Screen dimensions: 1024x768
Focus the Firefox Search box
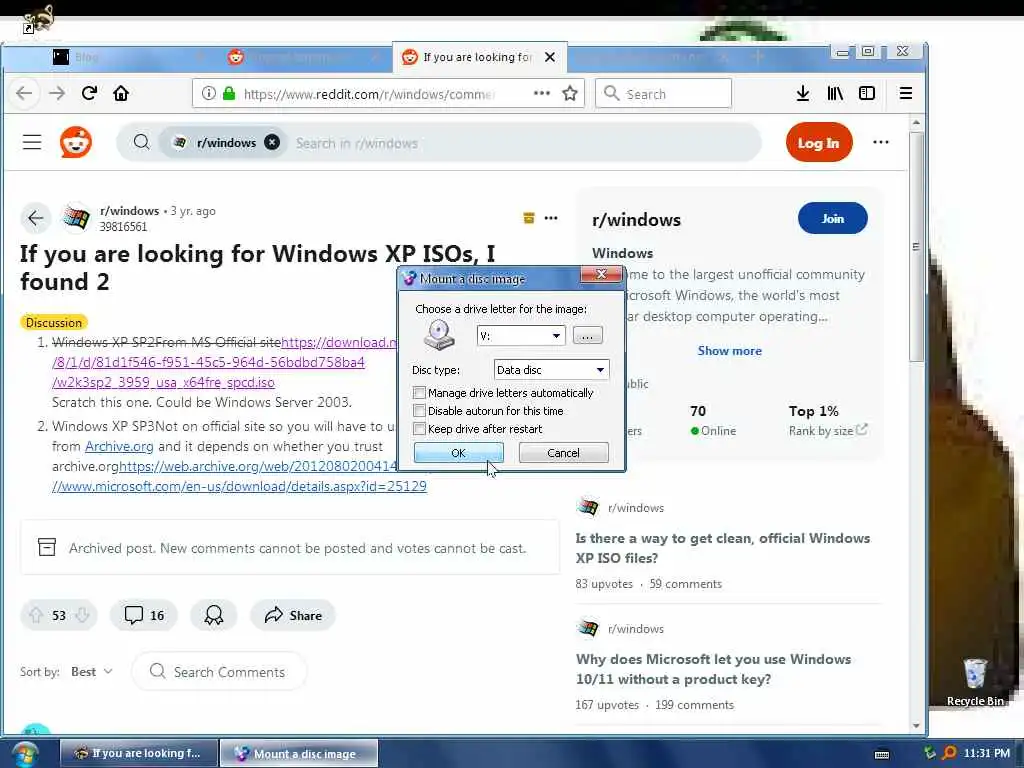click(663, 93)
